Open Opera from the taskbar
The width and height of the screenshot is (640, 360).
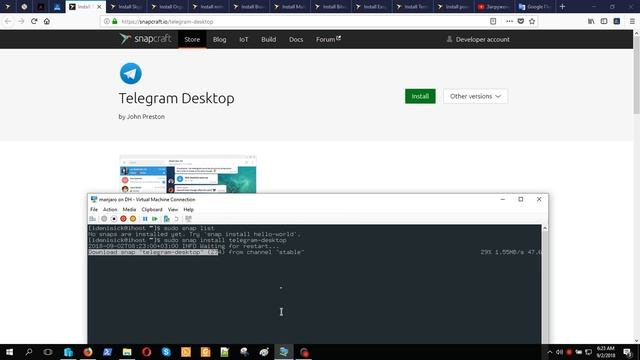(147, 352)
